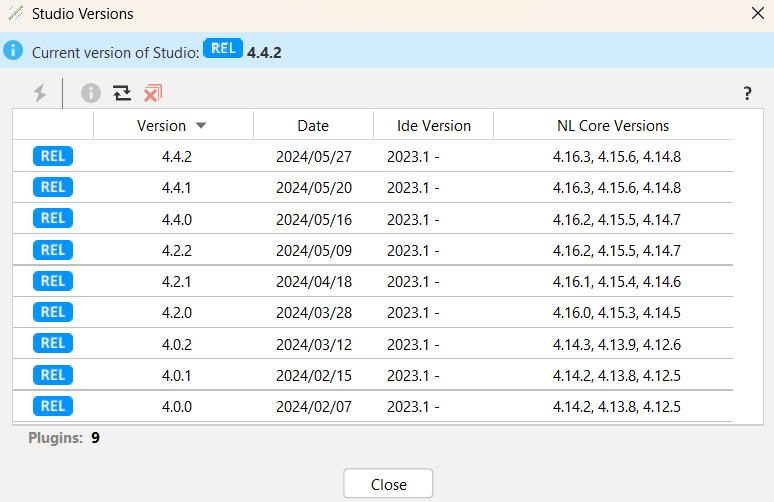Click the REL badge in the current version banner
The height and width of the screenshot is (502, 774).
223,49
